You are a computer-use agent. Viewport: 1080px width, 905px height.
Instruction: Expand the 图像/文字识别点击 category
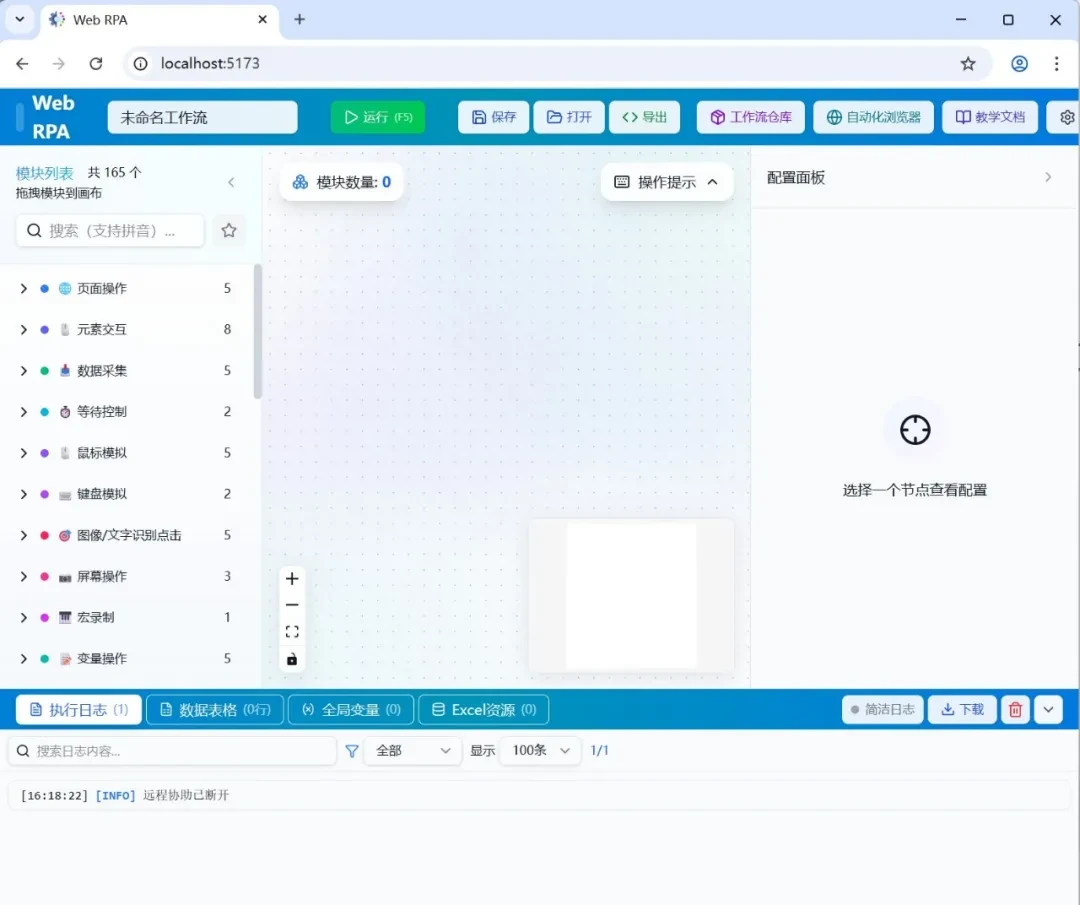23,535
